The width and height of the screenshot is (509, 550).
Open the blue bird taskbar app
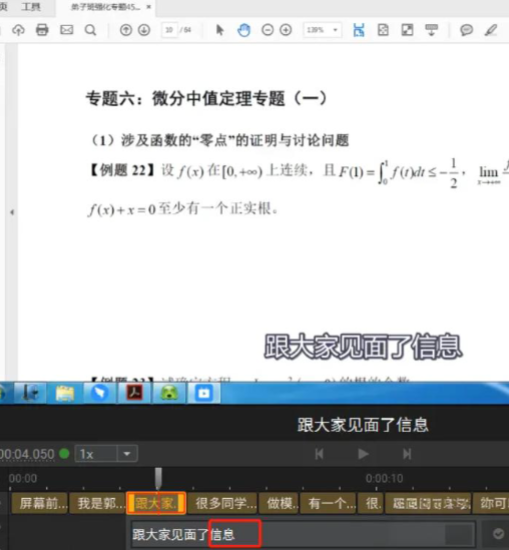pos(100,393)
